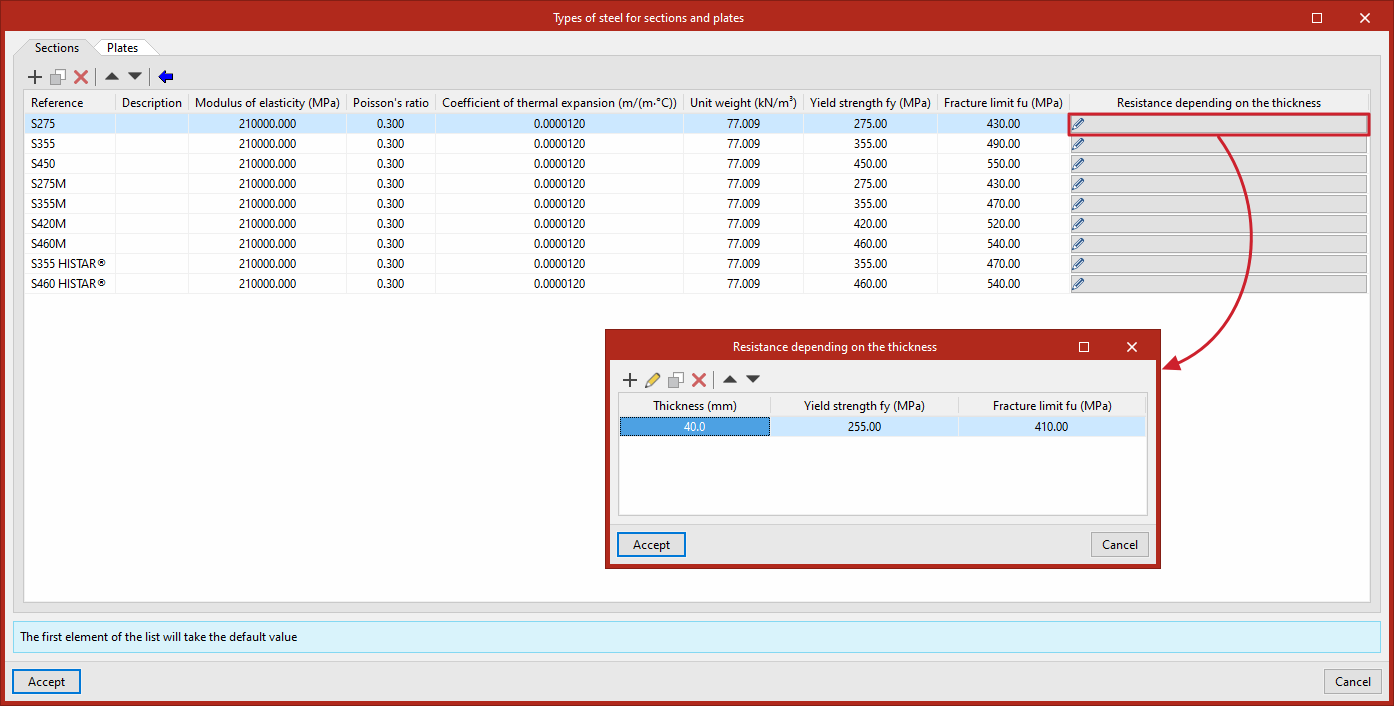Viewport: 1394px width, 706px height.
Task: Edit thickness resistance for S355M row
Action: click(1218, 204)
